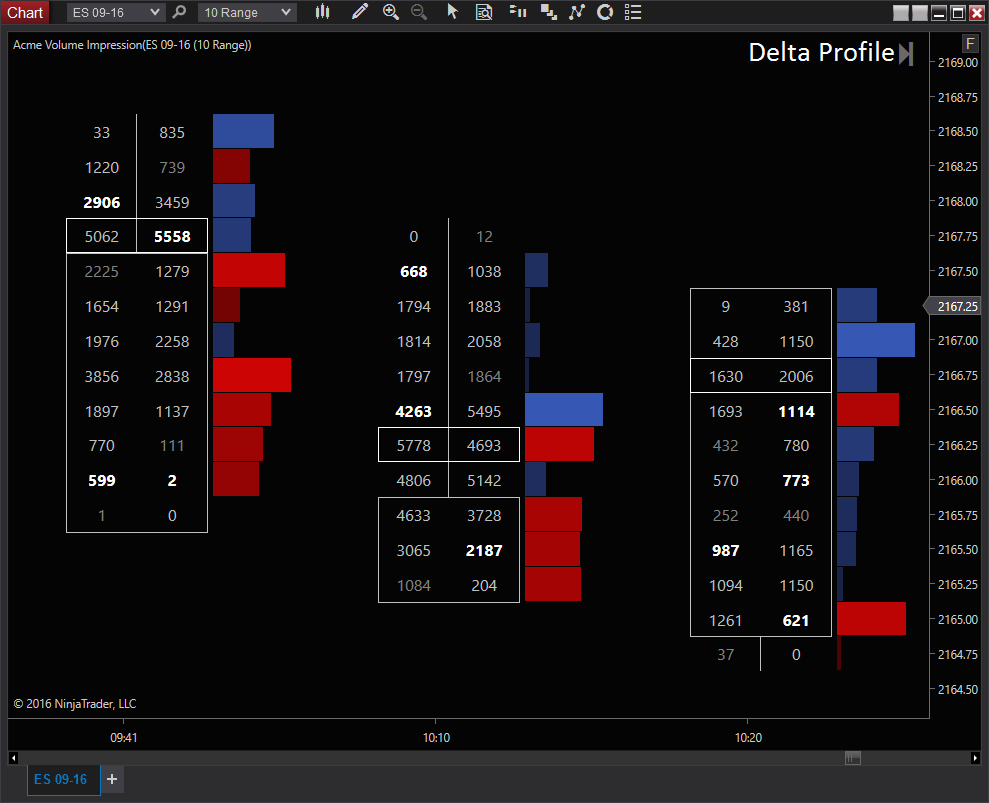This screenshot has height=803, width=989.
Task: Click the 4633 volume cell
Action: pyautogui.click(x=414, y=516)
